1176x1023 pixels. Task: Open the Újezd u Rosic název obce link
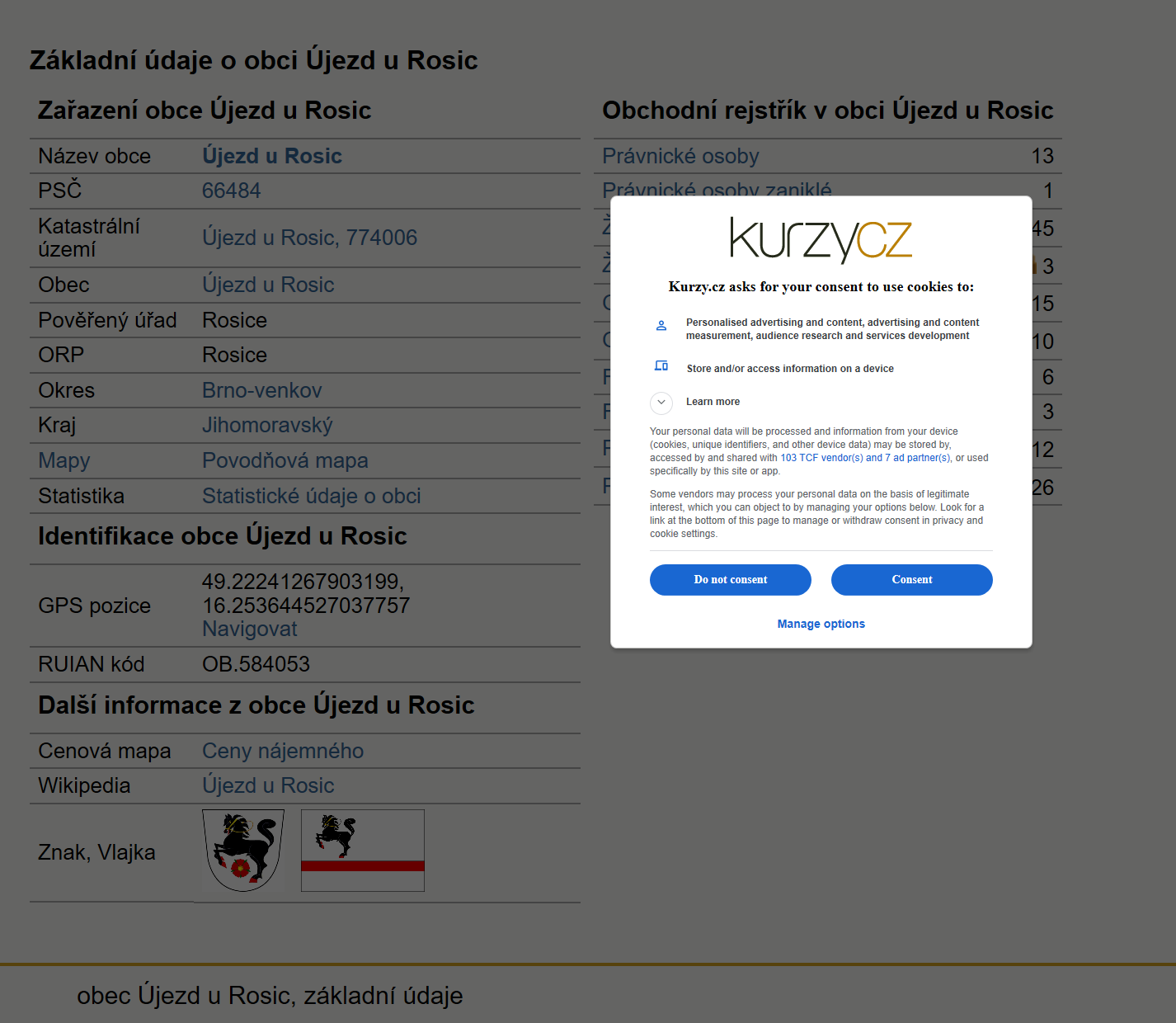pos(272,156)
